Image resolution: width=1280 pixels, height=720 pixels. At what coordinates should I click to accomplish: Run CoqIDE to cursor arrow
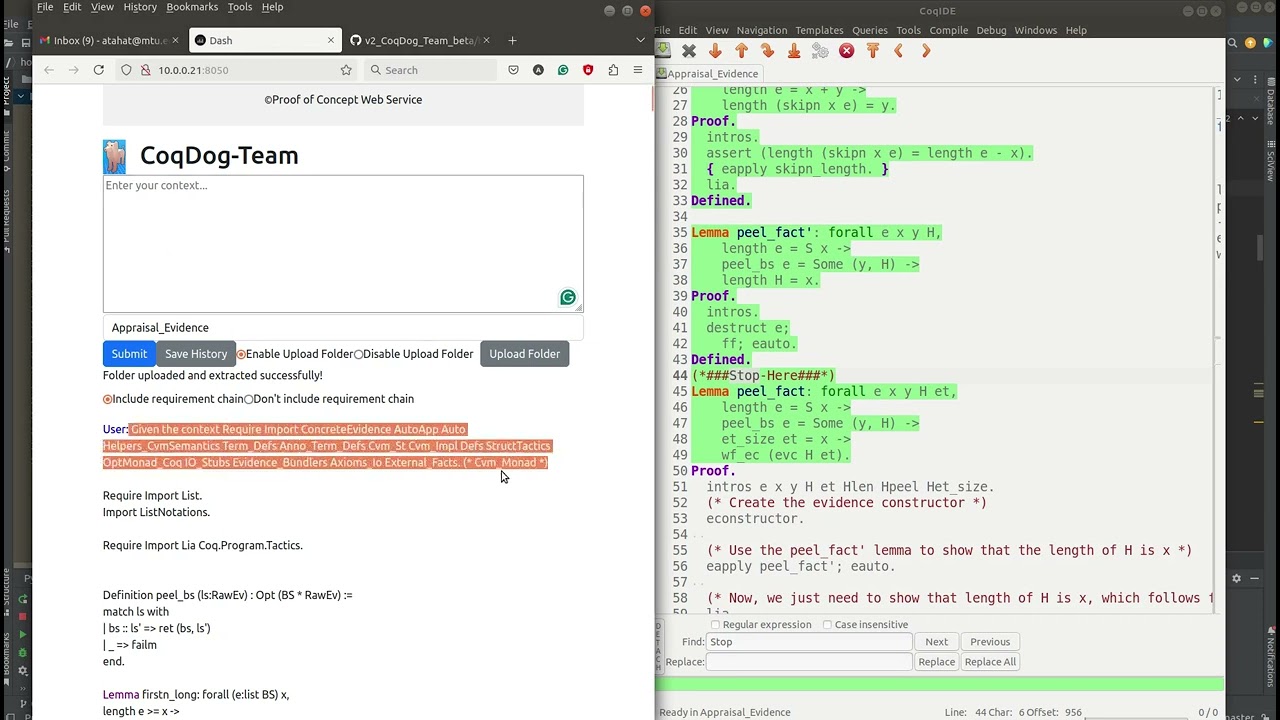click(x=767, y=50)
